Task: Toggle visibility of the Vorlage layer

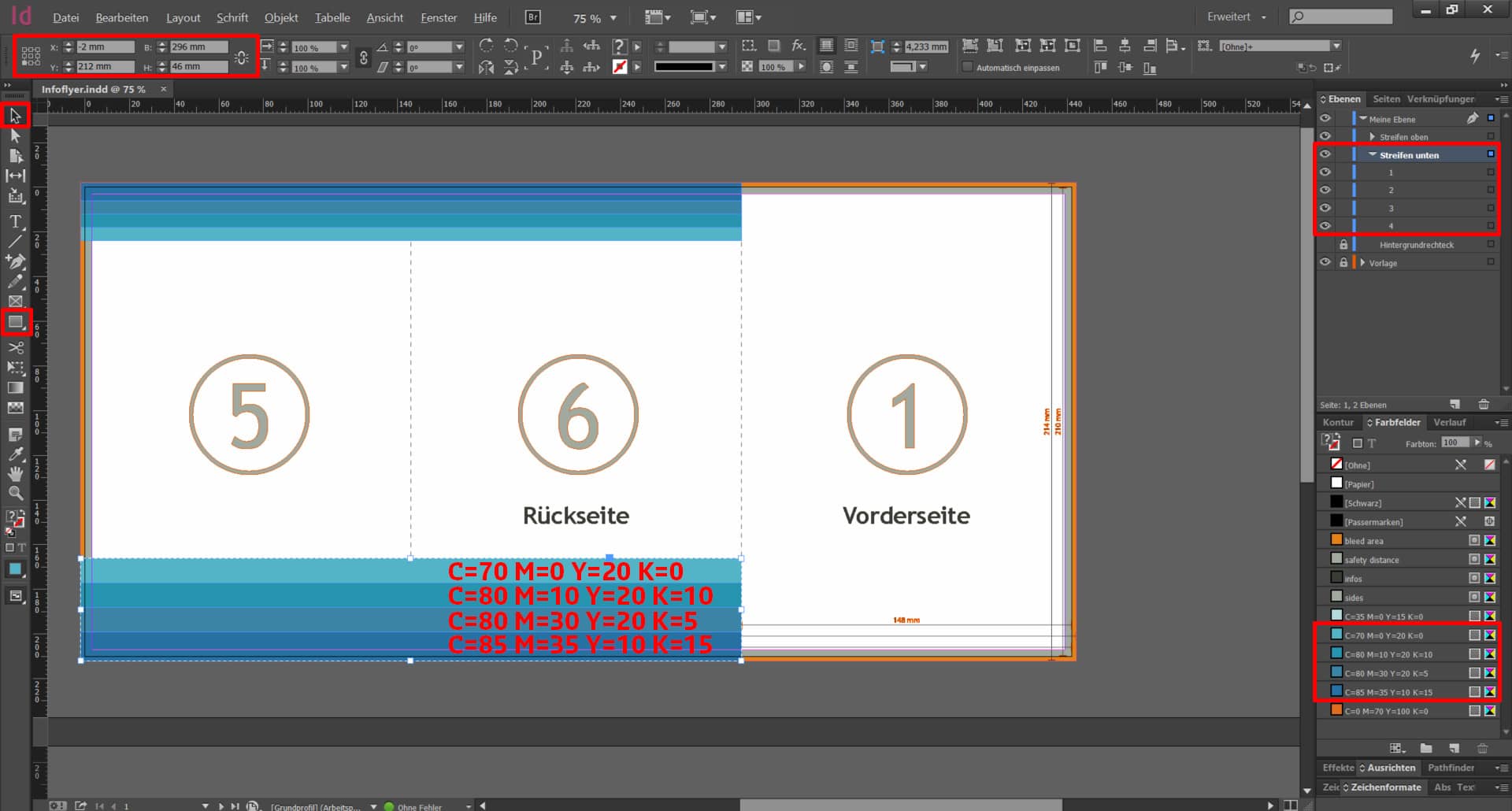Action: click(x=1325, y=262)
